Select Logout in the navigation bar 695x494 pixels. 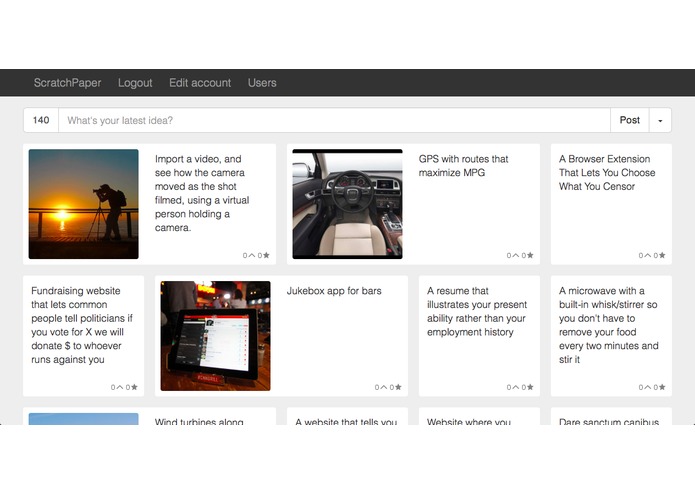tap(135, 83)
